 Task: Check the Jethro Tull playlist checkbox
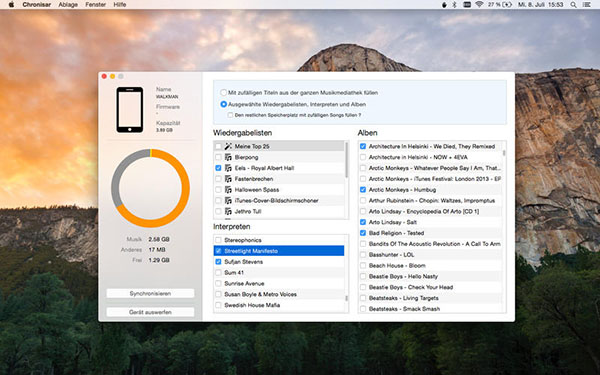218,211
